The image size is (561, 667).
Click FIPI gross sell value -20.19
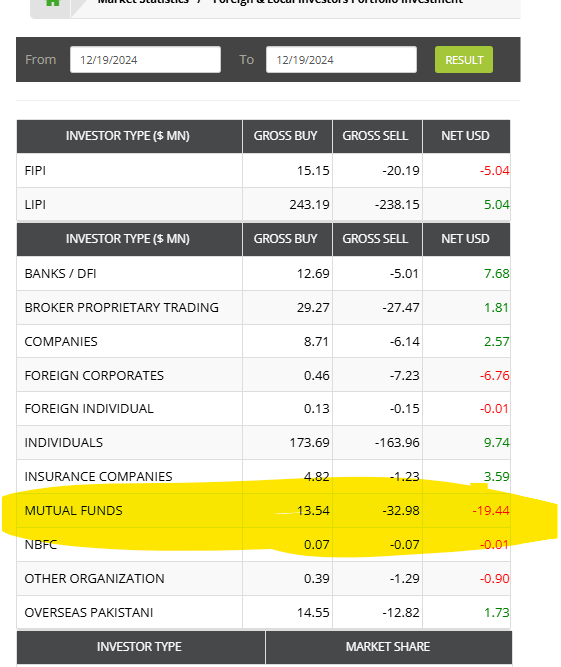pos(401,171)
